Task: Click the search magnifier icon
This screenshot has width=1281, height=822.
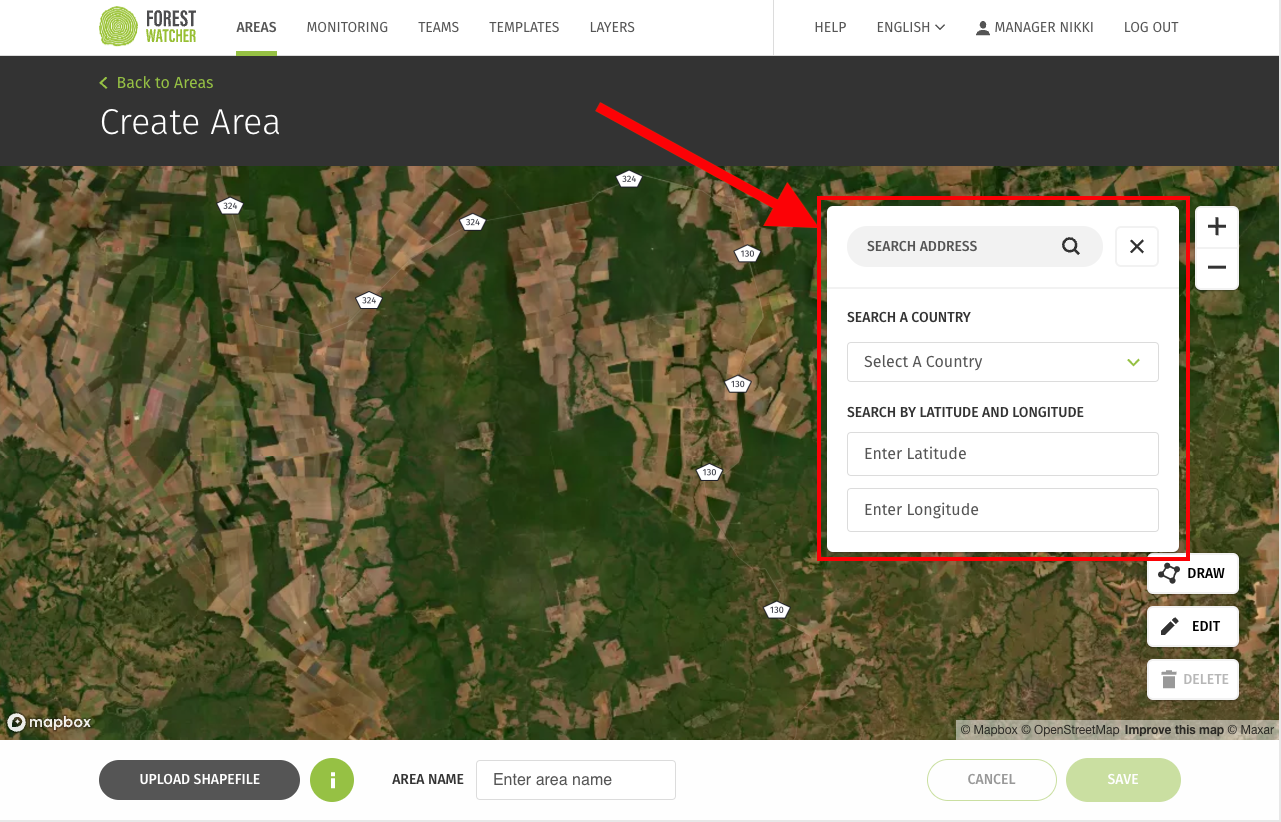Action: (x=1070, y=247)
